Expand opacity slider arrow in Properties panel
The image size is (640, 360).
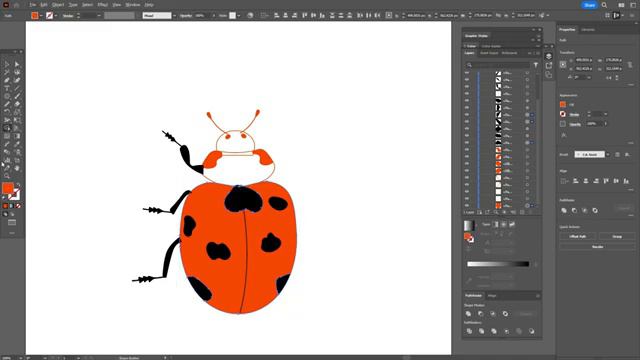pos(606,124)
